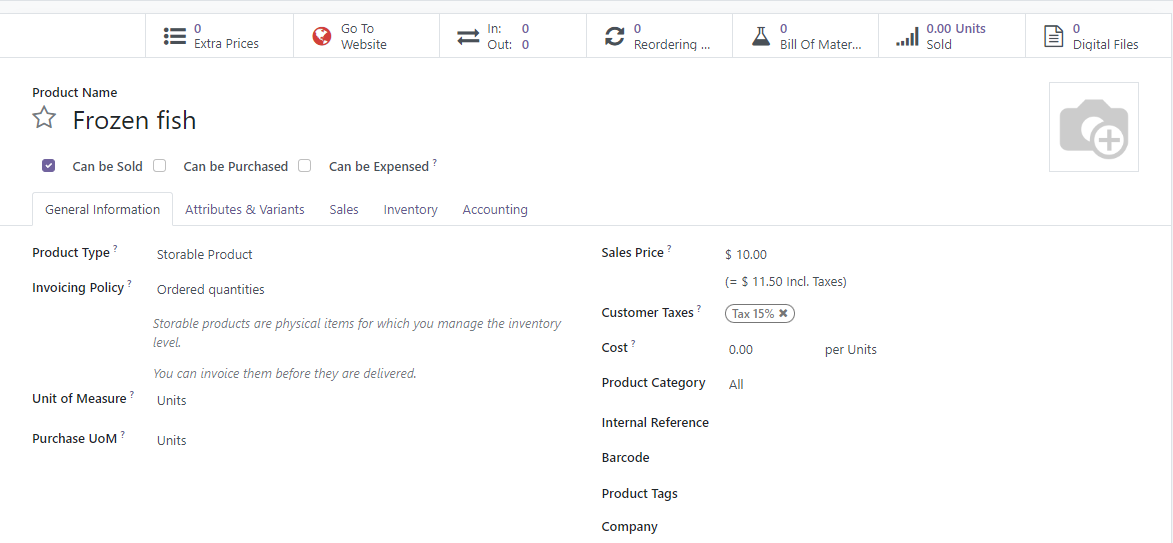Switch to the Accounting tab
Viewport: 1173px width, 543px height.
(x=495, y=210)
